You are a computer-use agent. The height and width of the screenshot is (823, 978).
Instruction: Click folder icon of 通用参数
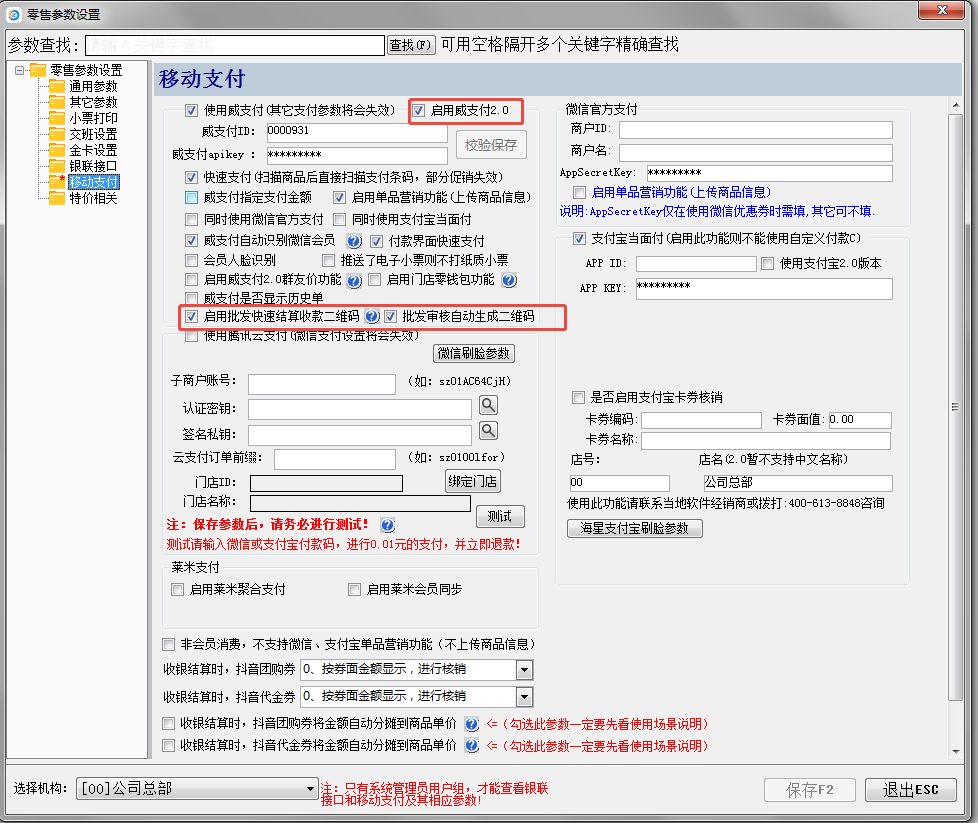click(x=57, y=86)
